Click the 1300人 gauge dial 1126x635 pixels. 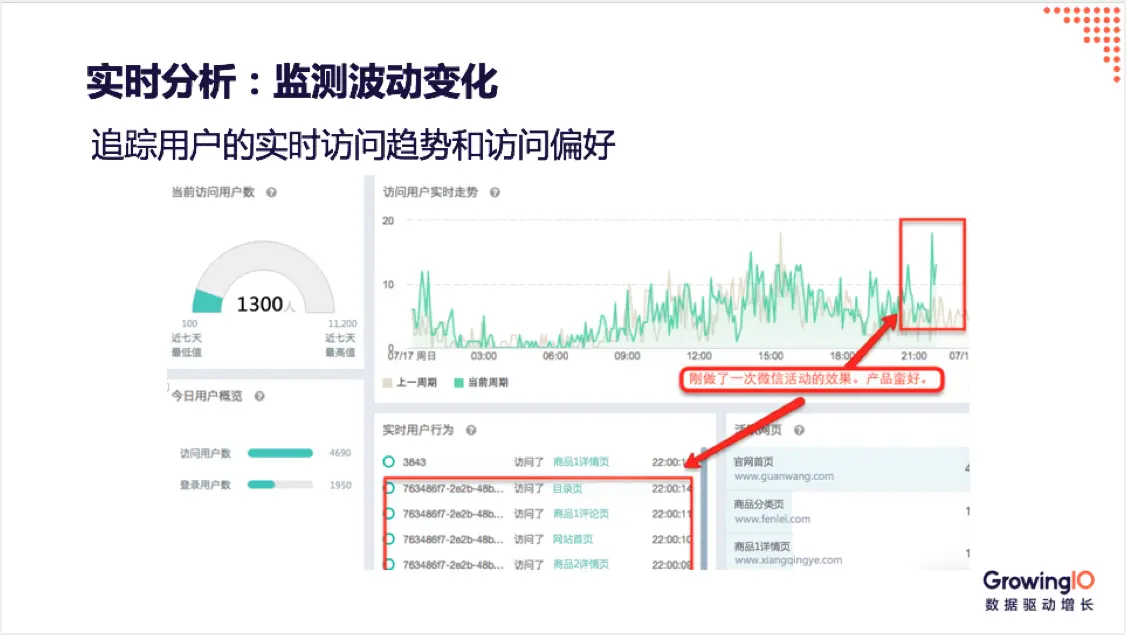264,277
